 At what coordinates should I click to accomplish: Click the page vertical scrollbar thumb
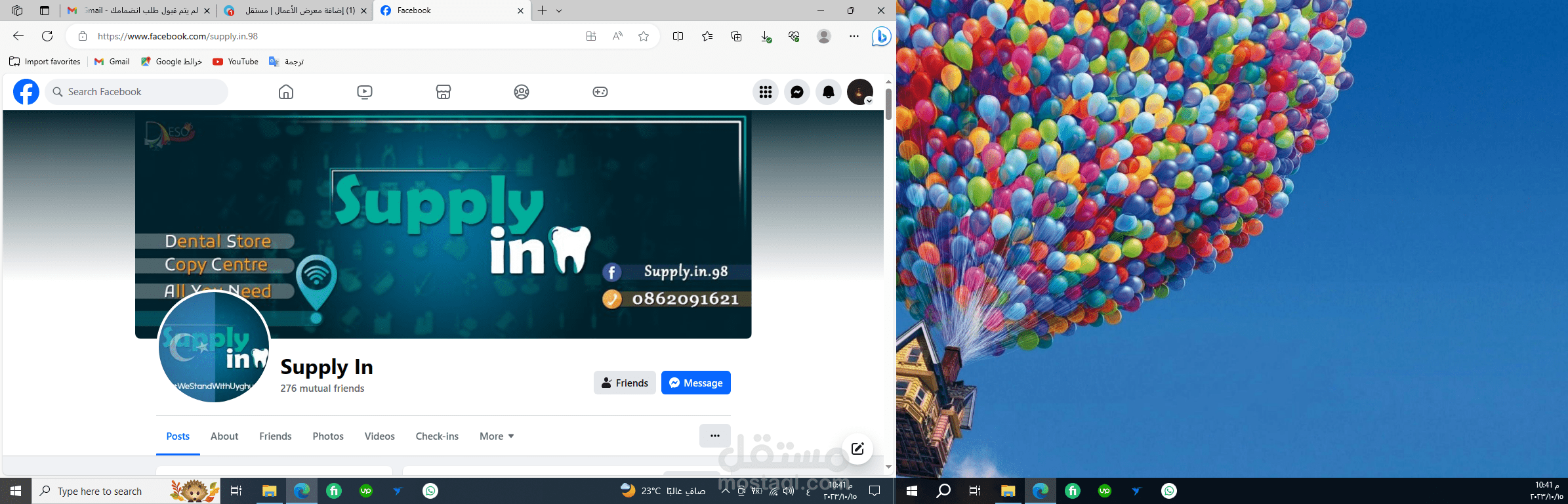[x=888, y=104]
